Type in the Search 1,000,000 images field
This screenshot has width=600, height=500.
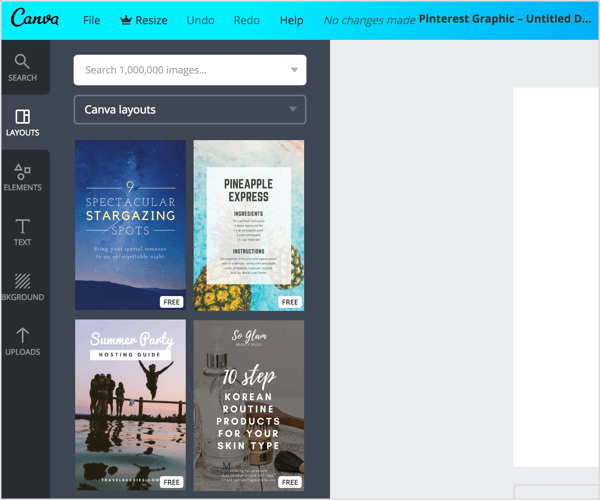pos(180,70)
